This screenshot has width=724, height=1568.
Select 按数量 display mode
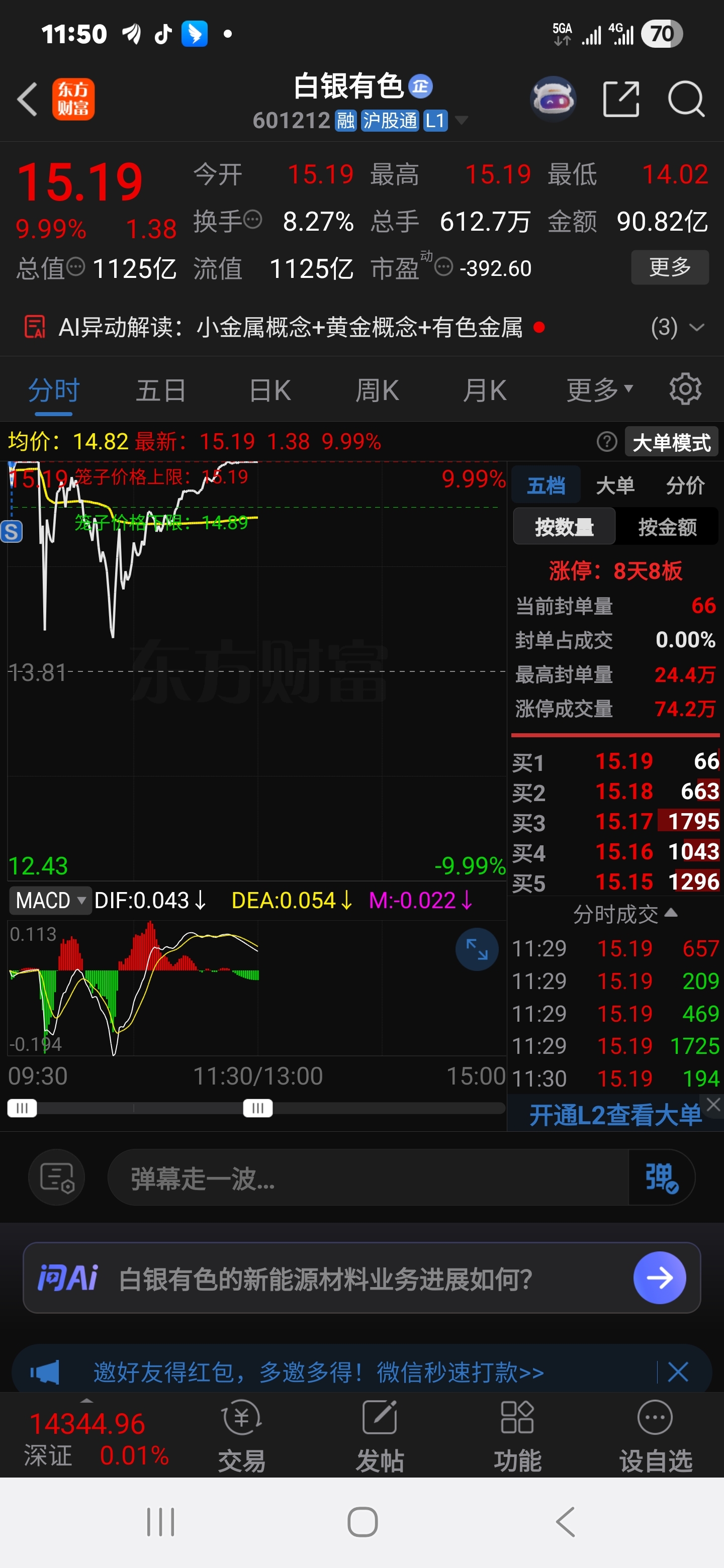point(564,527)
